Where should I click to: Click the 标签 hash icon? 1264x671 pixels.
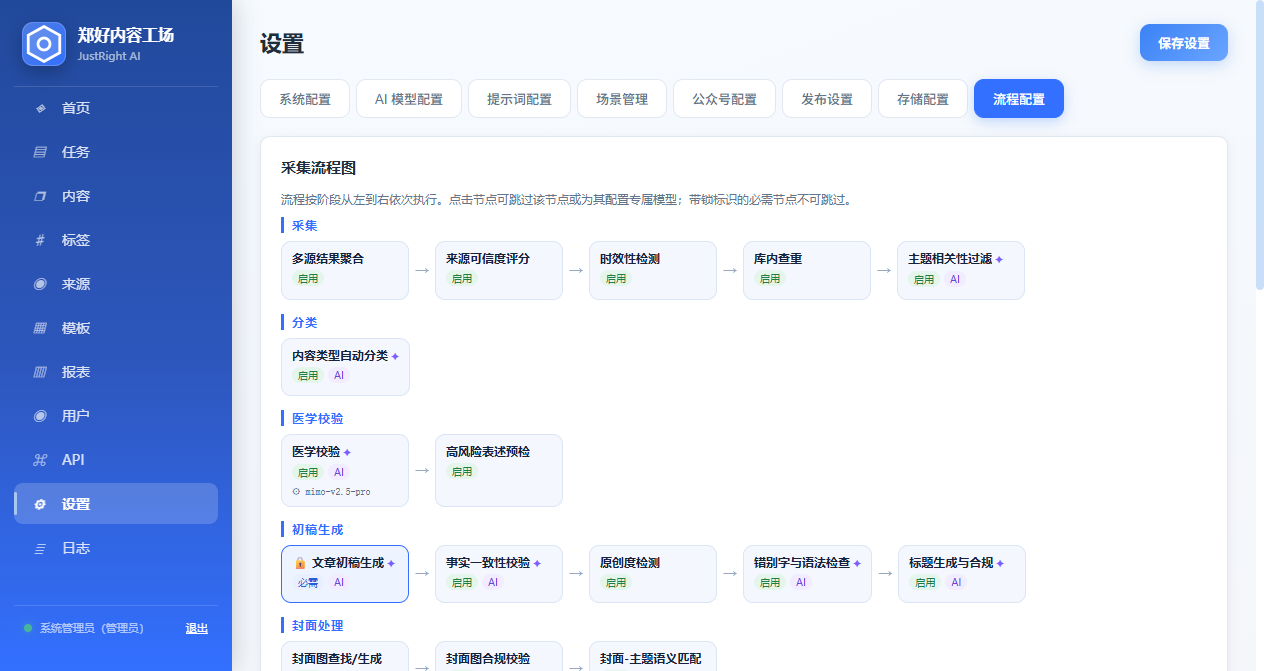pyautogui.click(x=40, y=240)
